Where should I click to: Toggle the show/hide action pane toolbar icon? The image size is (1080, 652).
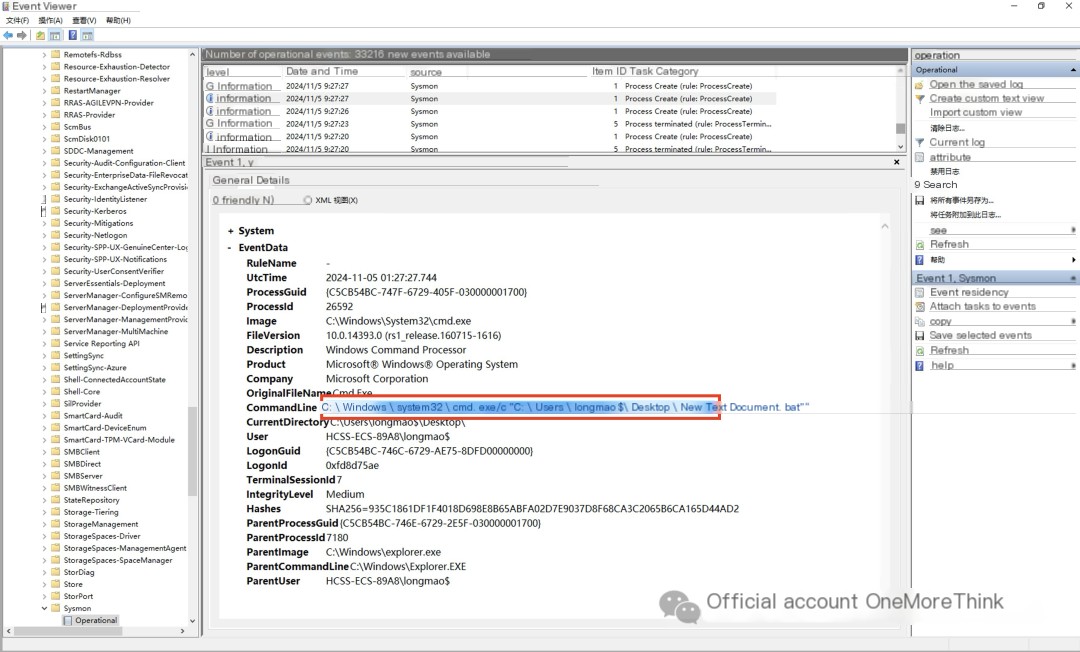87,35
